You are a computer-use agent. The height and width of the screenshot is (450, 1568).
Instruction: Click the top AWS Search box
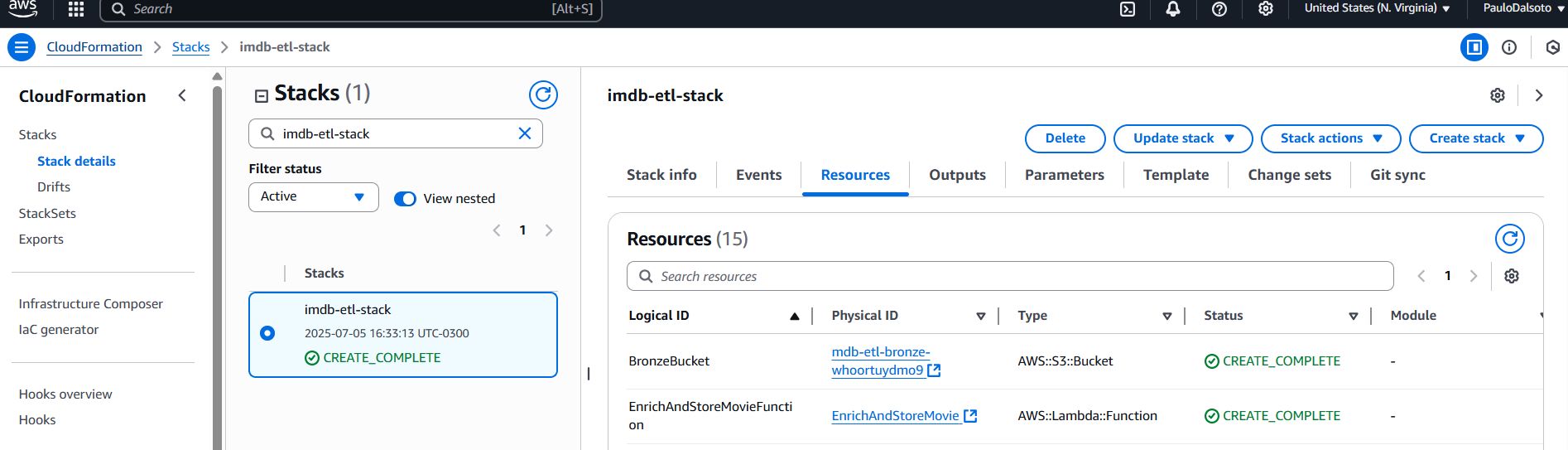pos(351,9)
